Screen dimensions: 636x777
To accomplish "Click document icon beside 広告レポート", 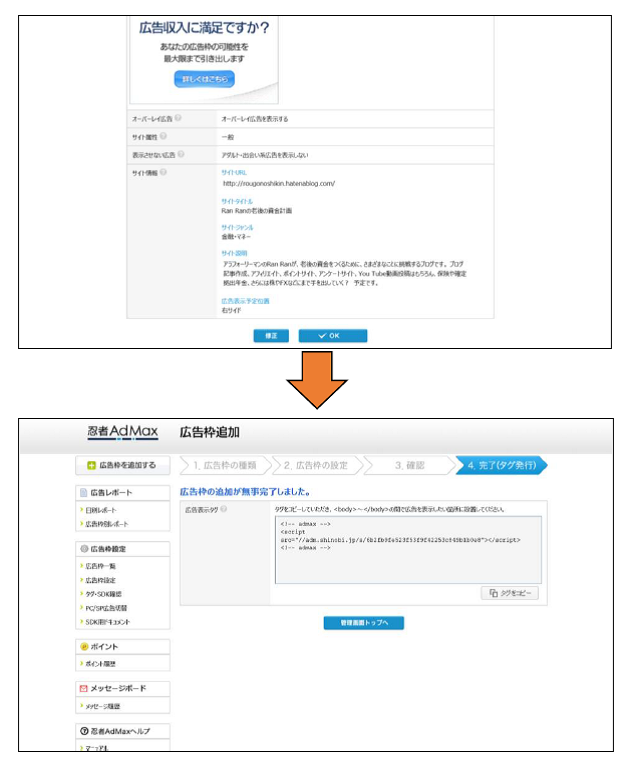I will coord(84,493).
